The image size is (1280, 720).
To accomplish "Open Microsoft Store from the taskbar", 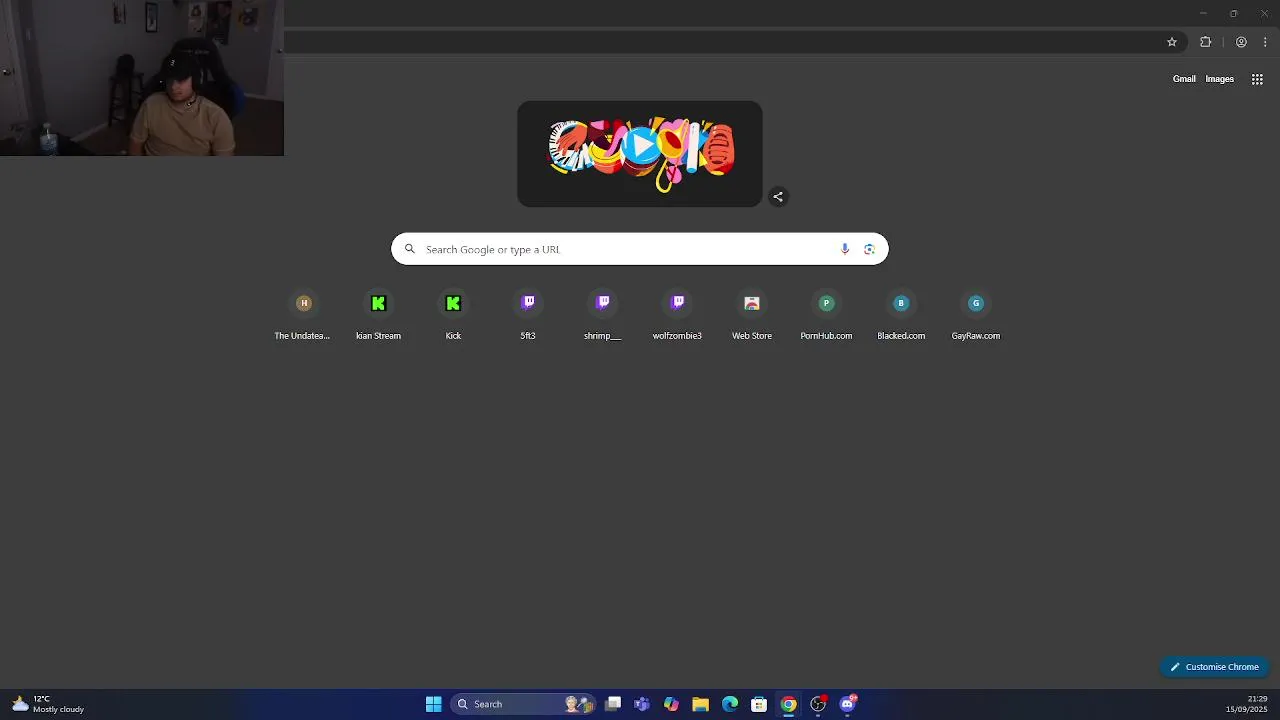I will point(759,704).
